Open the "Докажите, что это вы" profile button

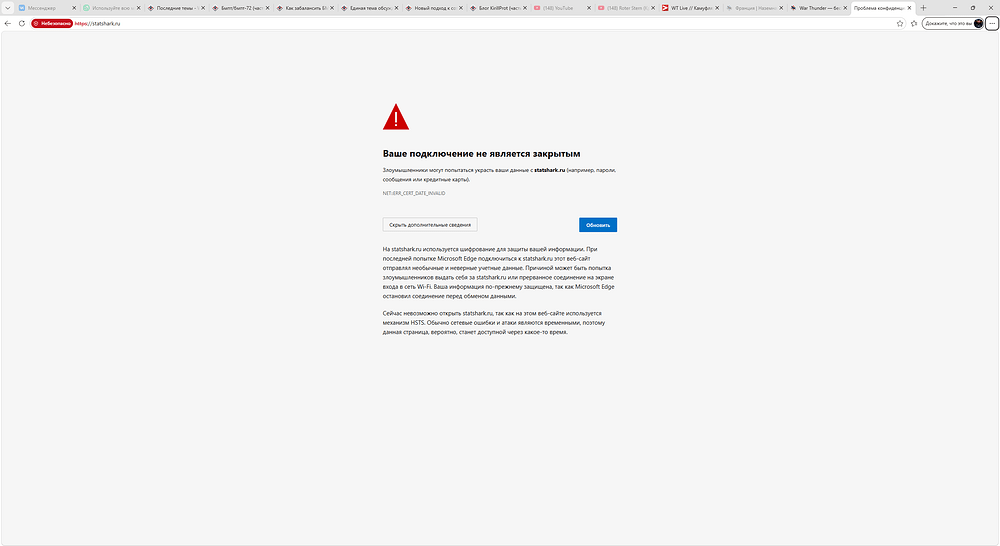tap(952, 23)
